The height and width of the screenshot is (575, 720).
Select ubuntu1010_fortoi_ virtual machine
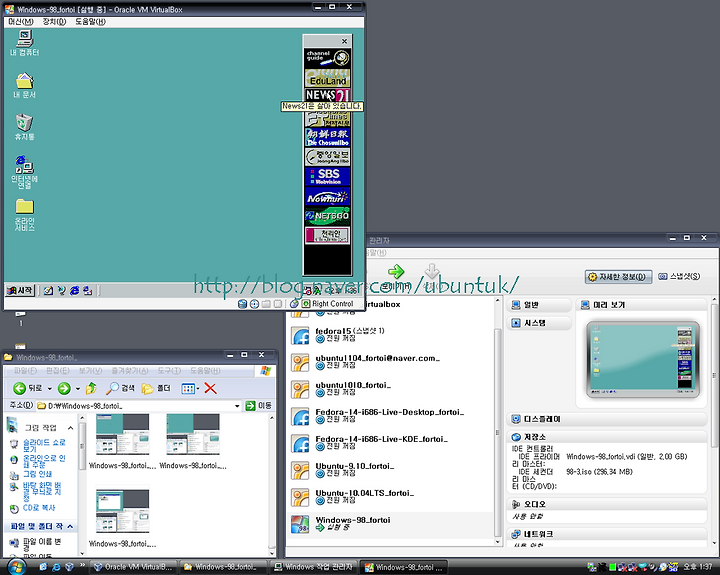tap(390, 389)
